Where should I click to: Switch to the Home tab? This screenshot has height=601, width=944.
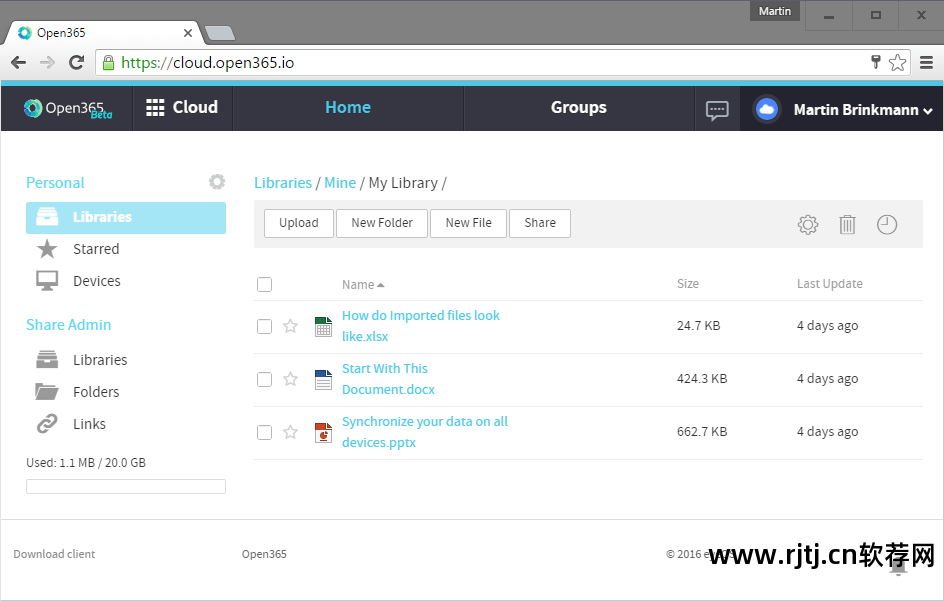click(x=348, y=108)
